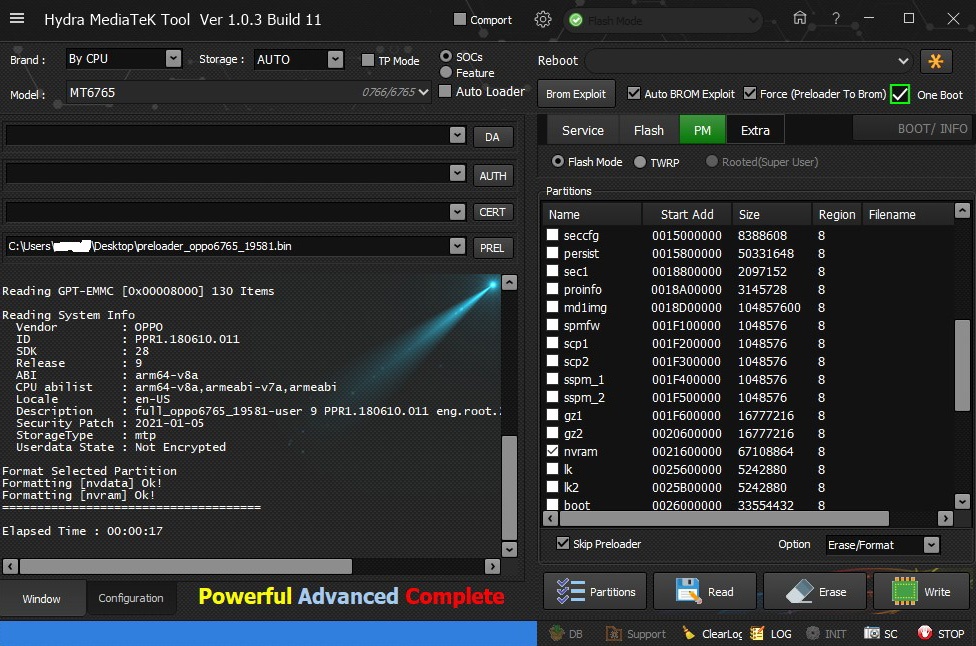976x646 pixels.
Task: Check the persist partition checkbox
Action: click(x=552, y=253)
